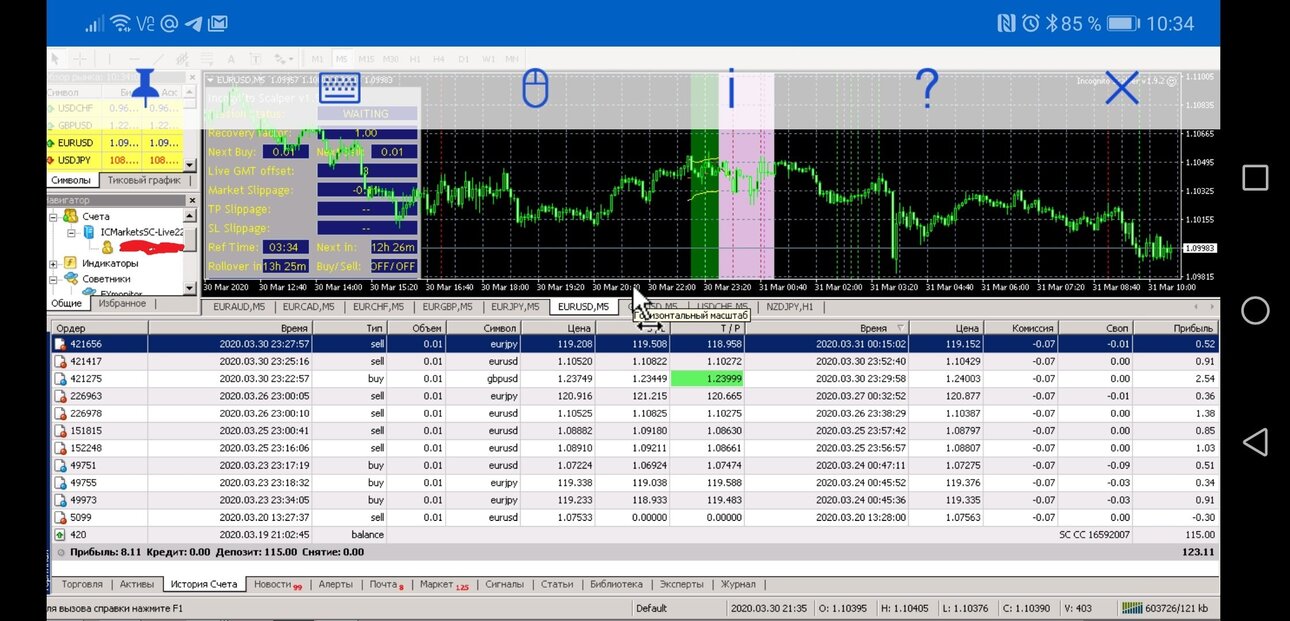The width and height of the screenshot is (1290, 621).
Task: Switch to EURAUD,M5 chart tab
Action: [x=239, y=307]
